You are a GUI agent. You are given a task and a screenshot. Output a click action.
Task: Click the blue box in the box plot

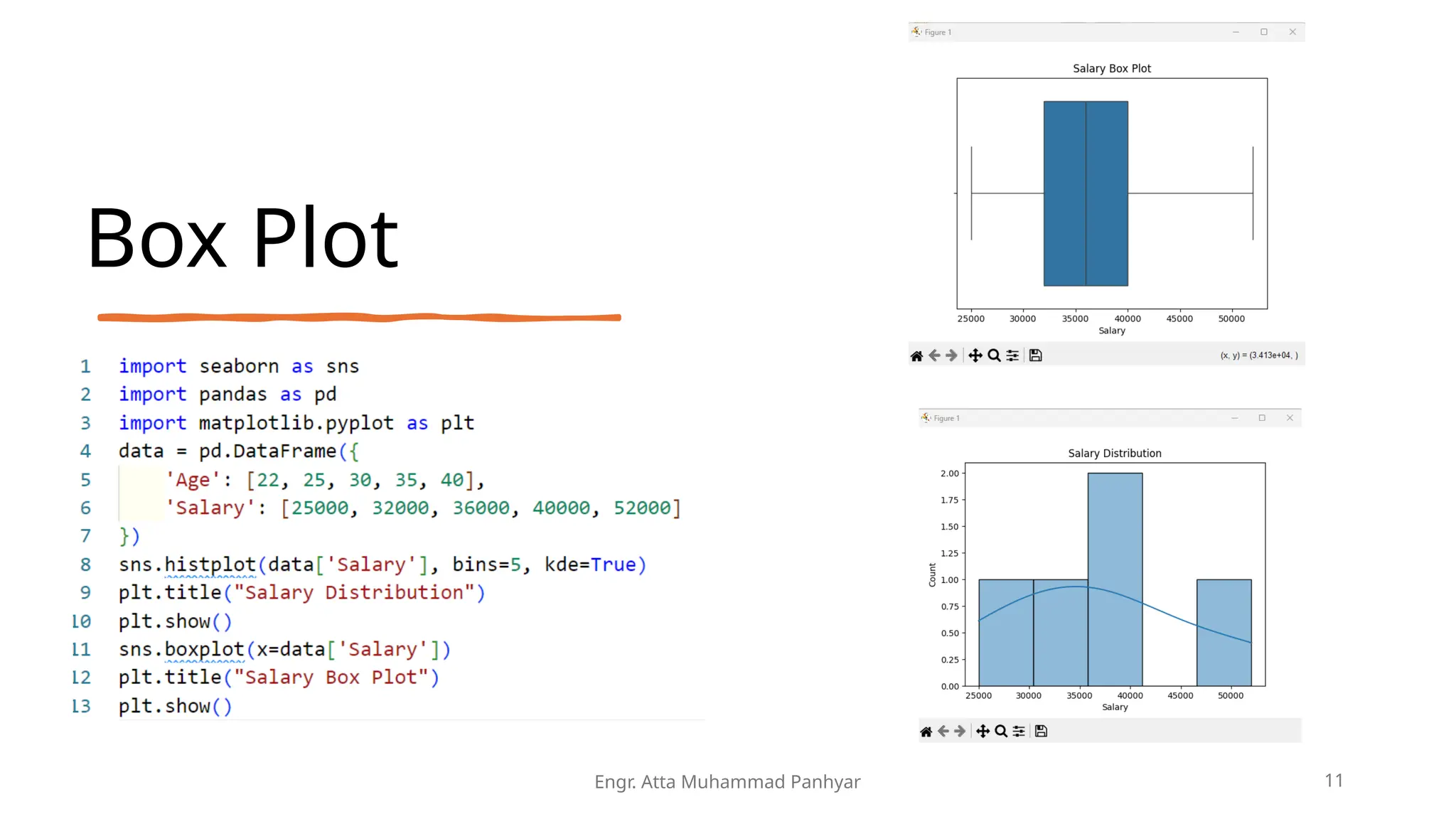click(x=1086, y=193)
